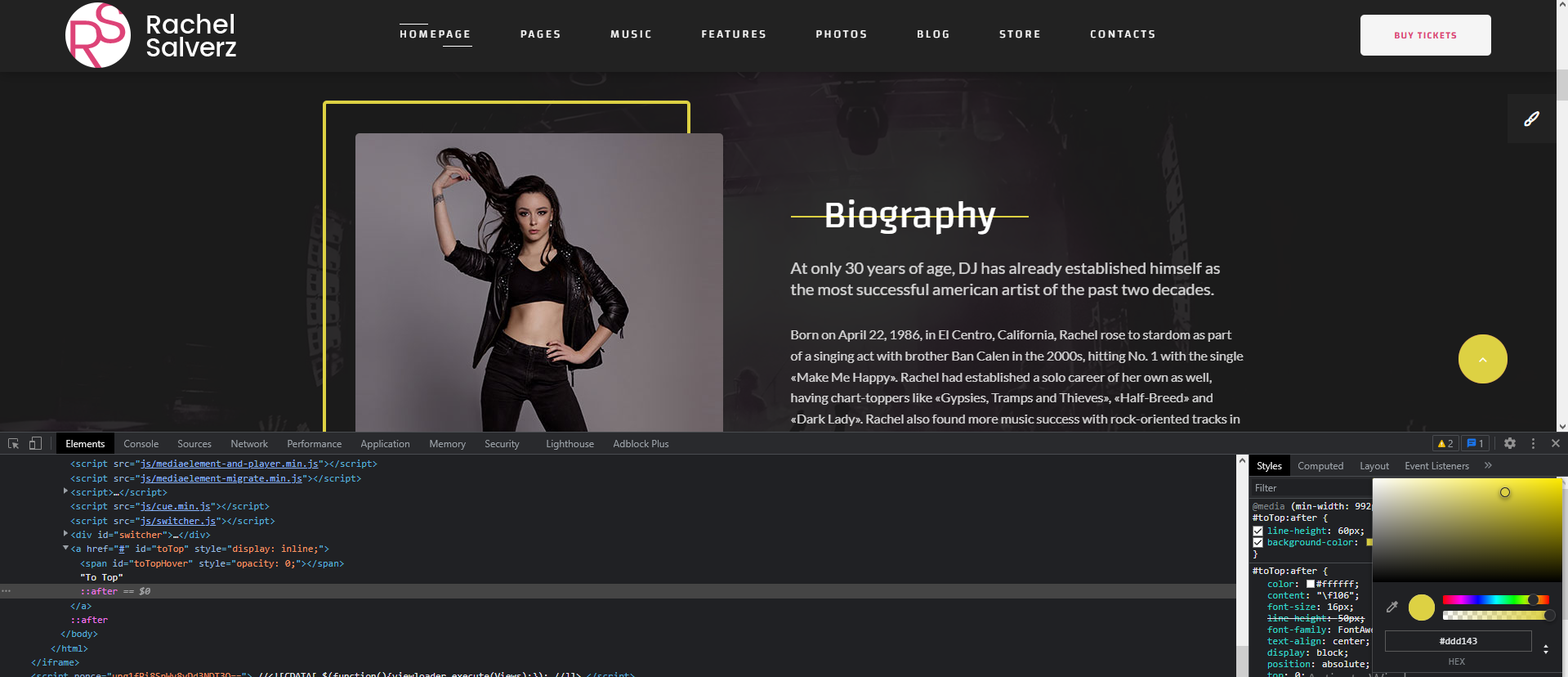Toggle the device toolbar icon
The image size is (1568, 677).
pyautogui.click(x=35, y=443)
